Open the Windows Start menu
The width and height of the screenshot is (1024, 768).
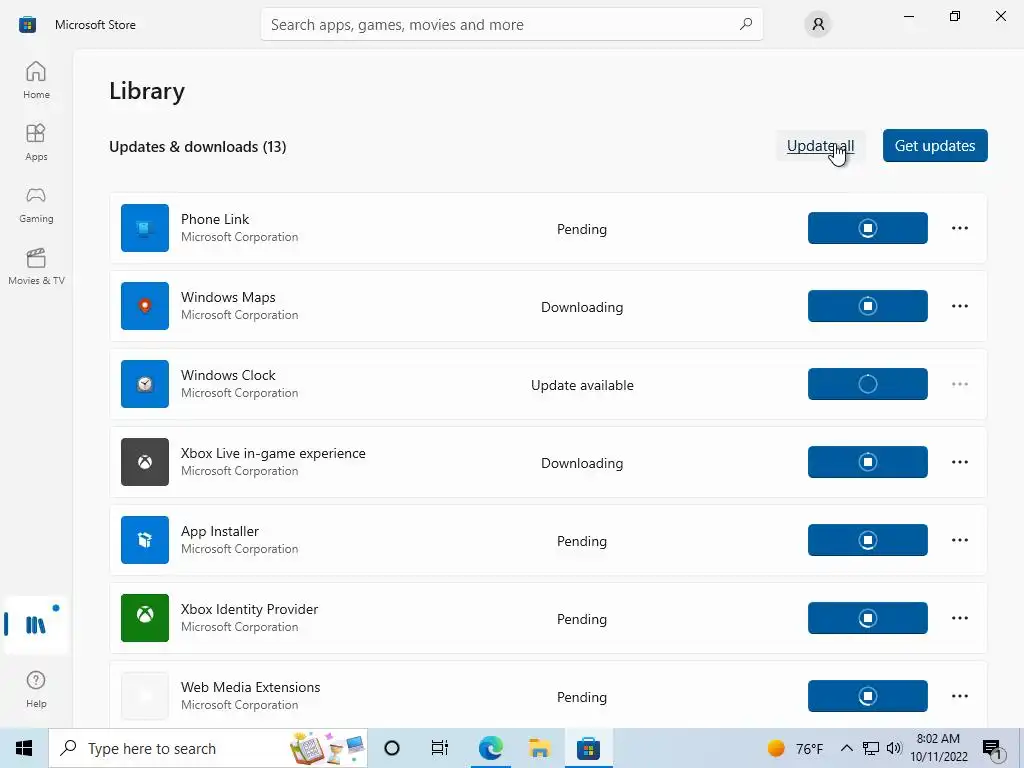(24, 748)
